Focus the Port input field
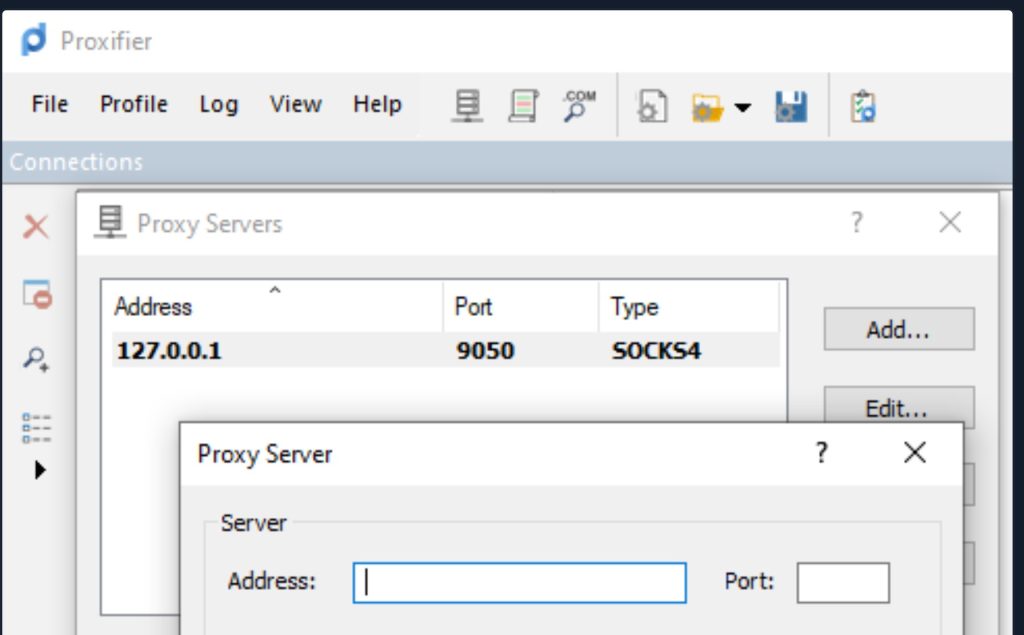The height and width of the screenshot is (635, 1024). pos(843,583)
